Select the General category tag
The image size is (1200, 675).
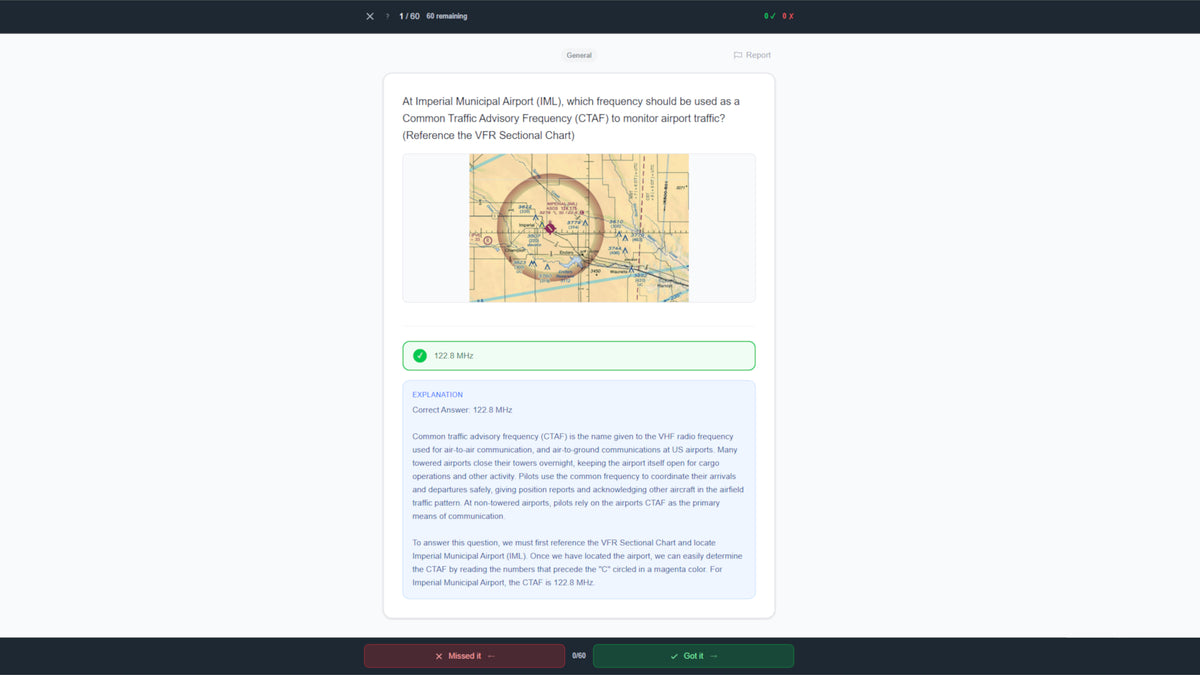pos(579,55)
